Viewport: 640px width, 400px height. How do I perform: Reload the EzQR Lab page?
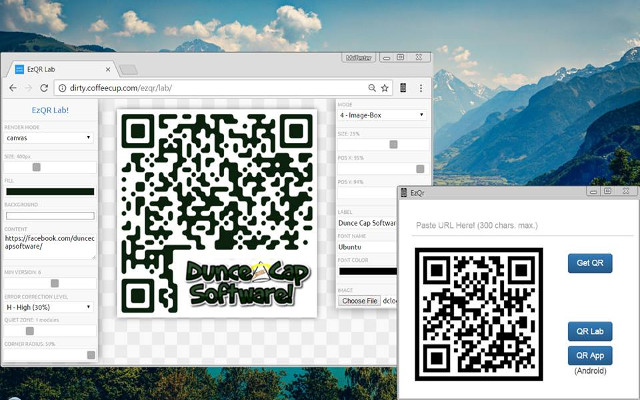[x=44, y=88]
